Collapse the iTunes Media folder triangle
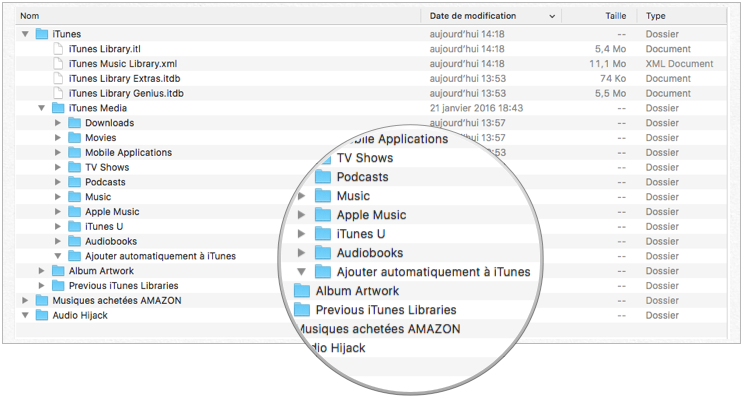This screenshot has width=743, height=399. pyautogui.click(x=42, y=108)
